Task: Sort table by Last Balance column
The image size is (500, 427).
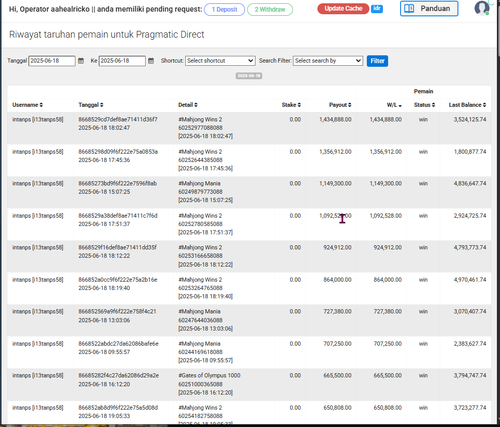Action: click(x=467, y=105)
